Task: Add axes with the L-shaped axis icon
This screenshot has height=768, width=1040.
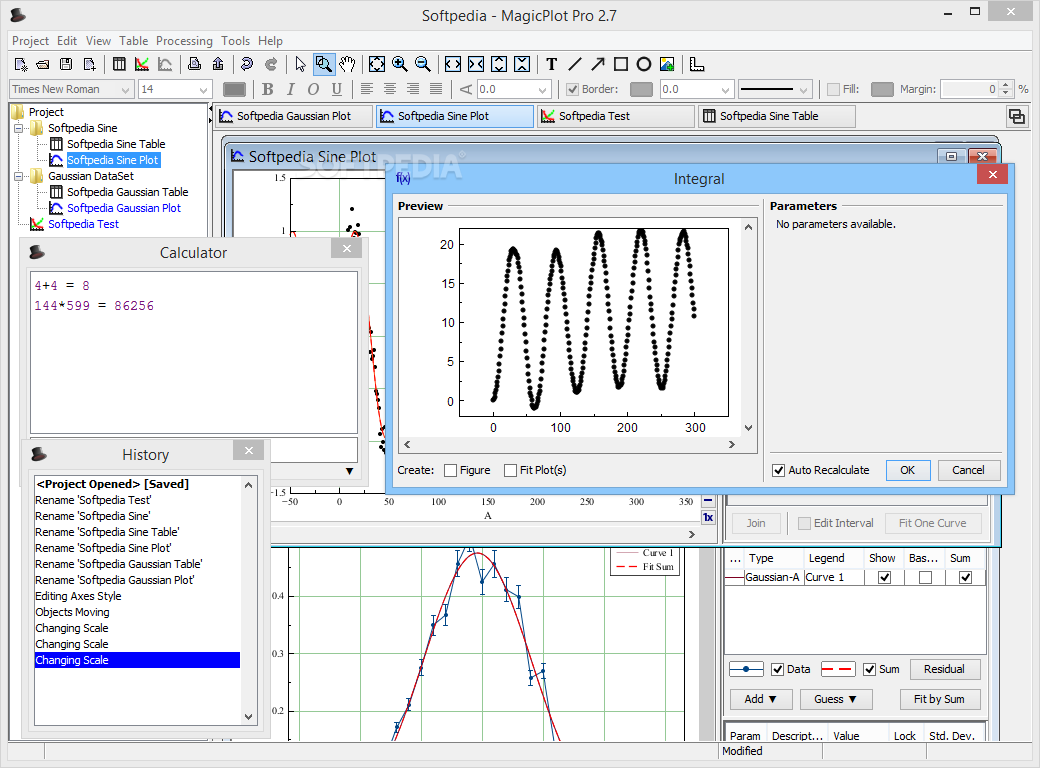Action: point(696,64)
